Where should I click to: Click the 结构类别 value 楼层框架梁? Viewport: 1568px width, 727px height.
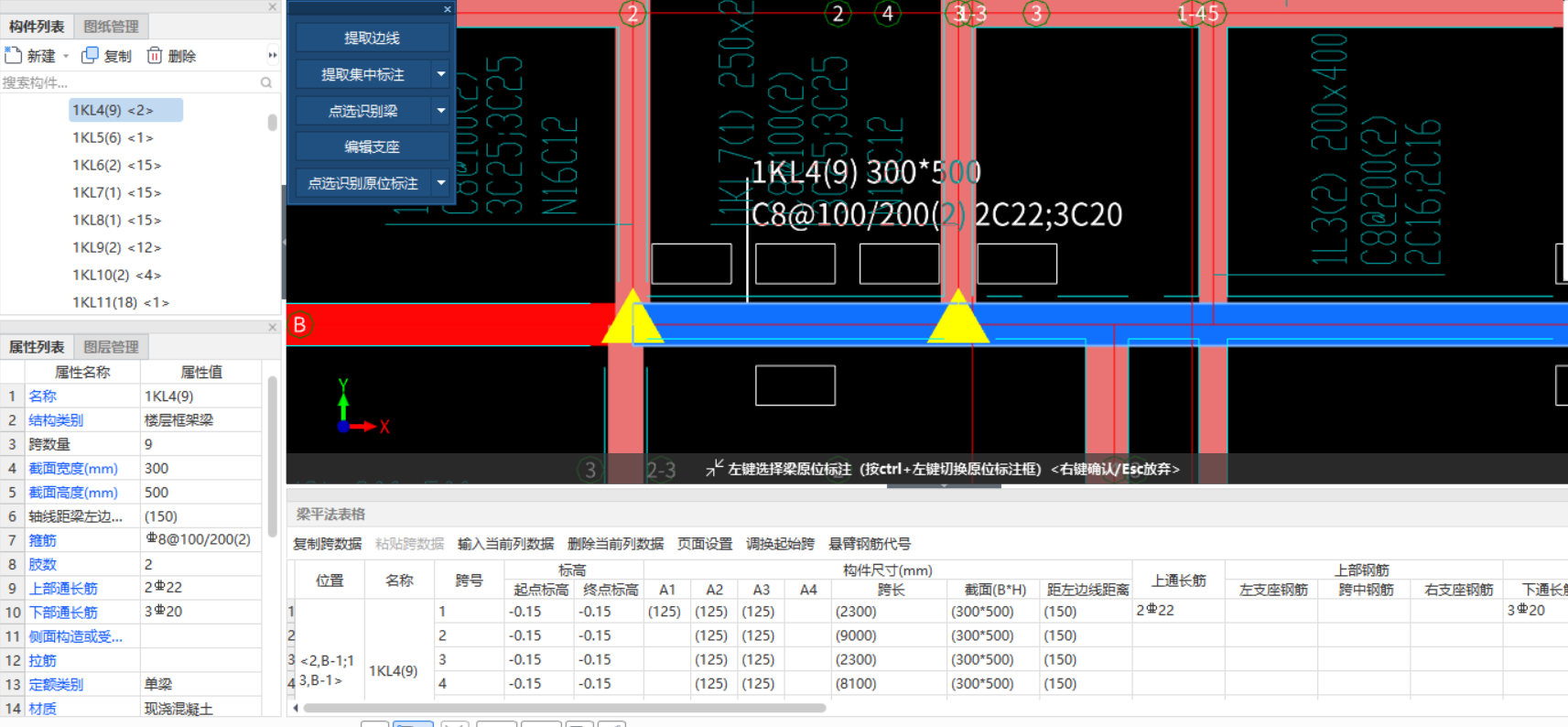pos(201,420)
